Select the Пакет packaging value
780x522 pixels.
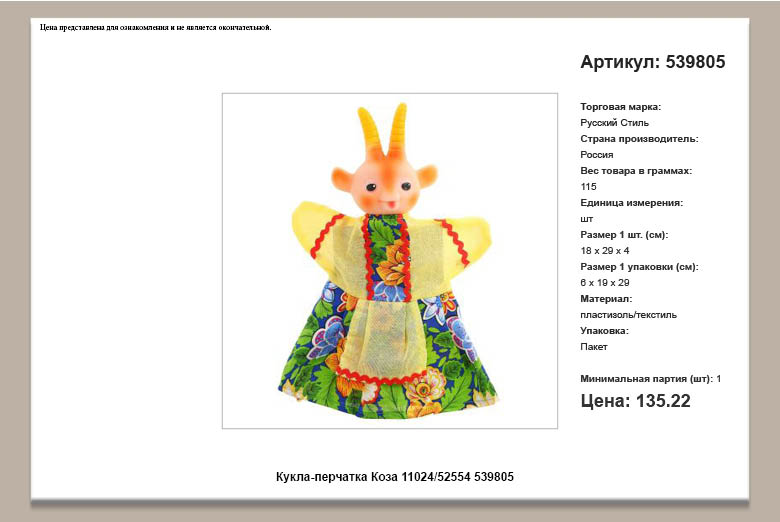(594, 347)
